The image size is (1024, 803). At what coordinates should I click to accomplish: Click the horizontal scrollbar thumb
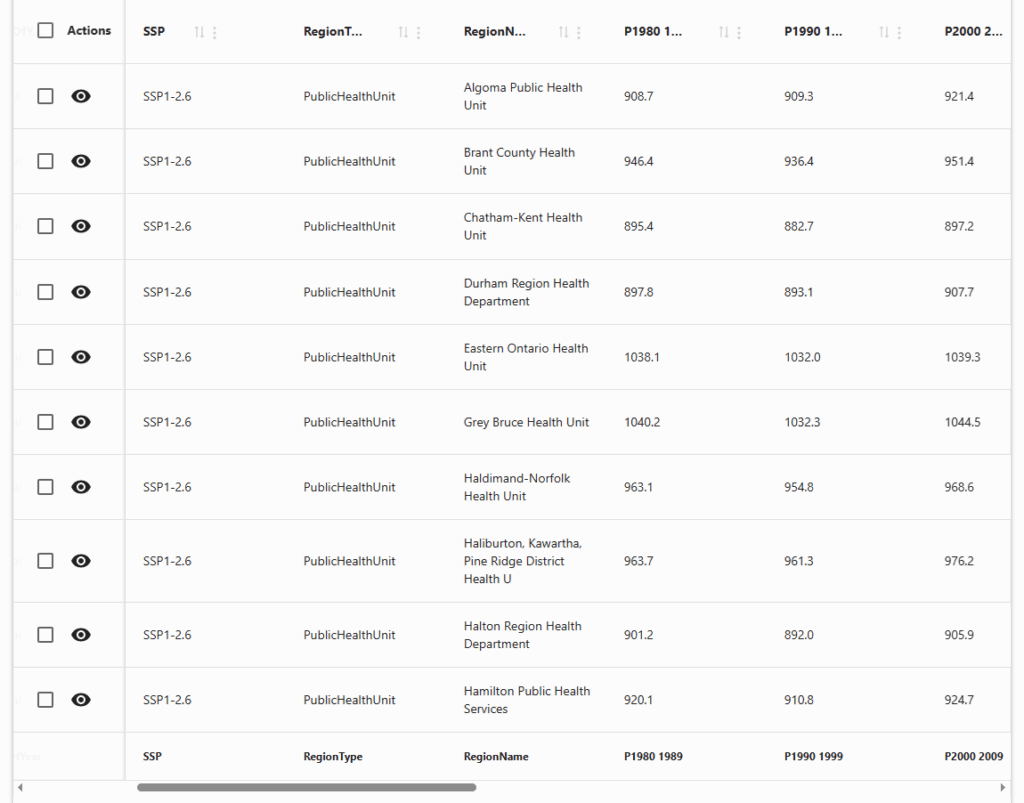306,787
